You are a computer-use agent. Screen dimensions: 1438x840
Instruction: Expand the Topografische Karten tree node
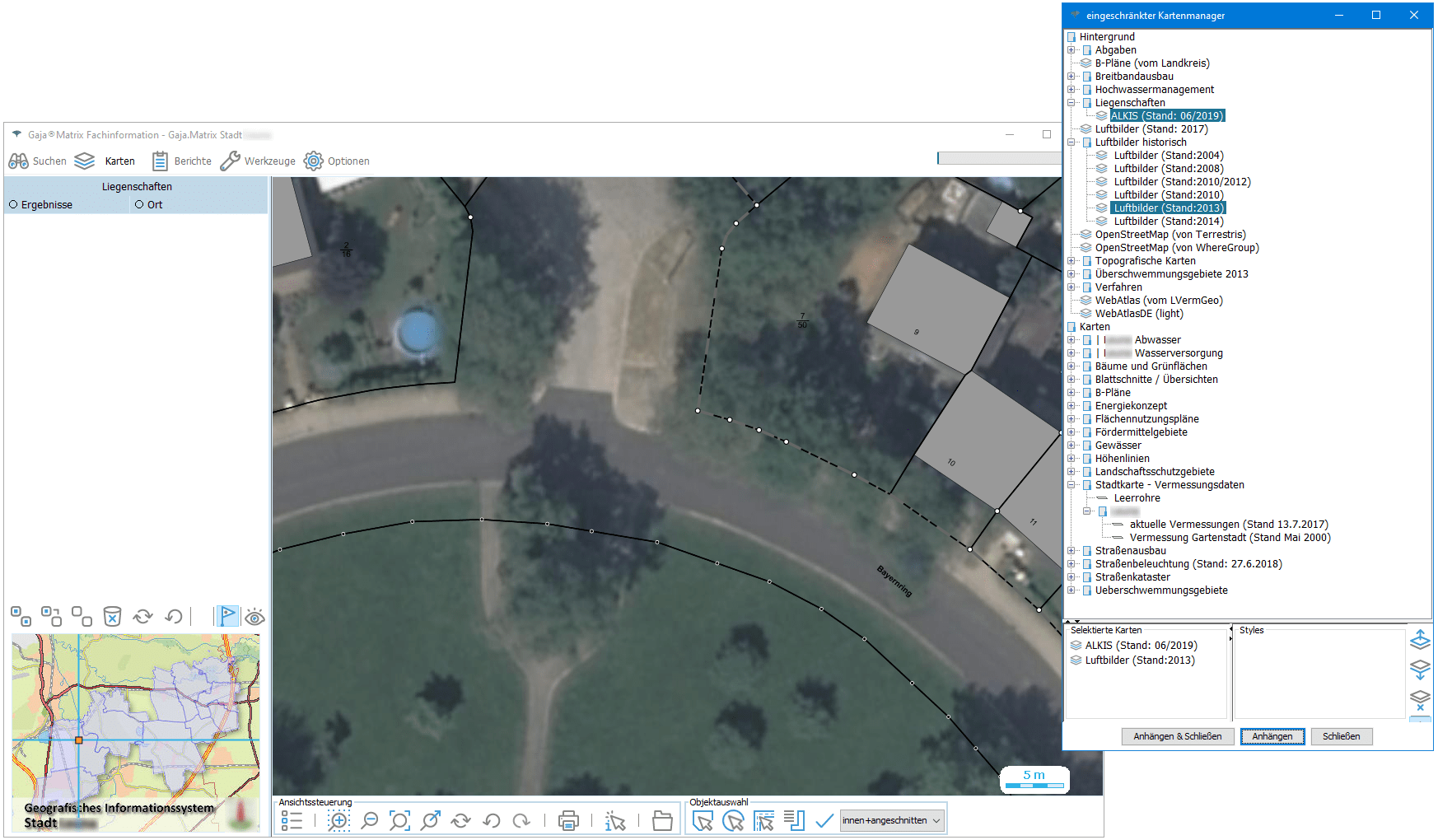click(1071, 261)
